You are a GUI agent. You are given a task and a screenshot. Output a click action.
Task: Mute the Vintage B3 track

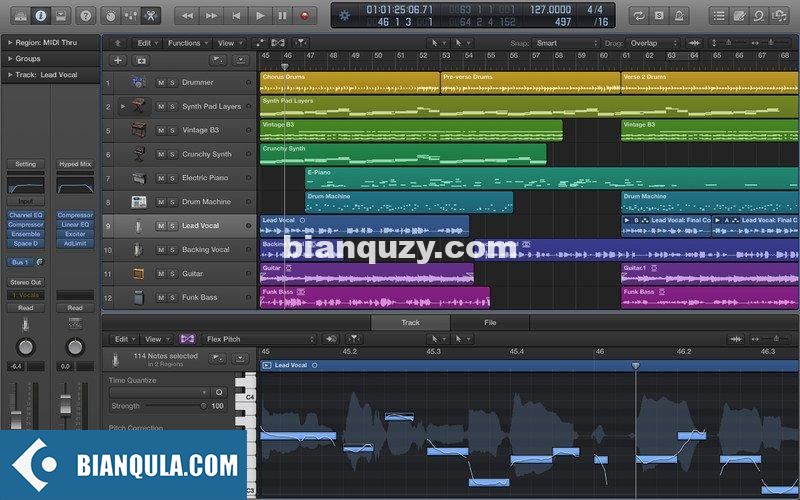[161, 131]
